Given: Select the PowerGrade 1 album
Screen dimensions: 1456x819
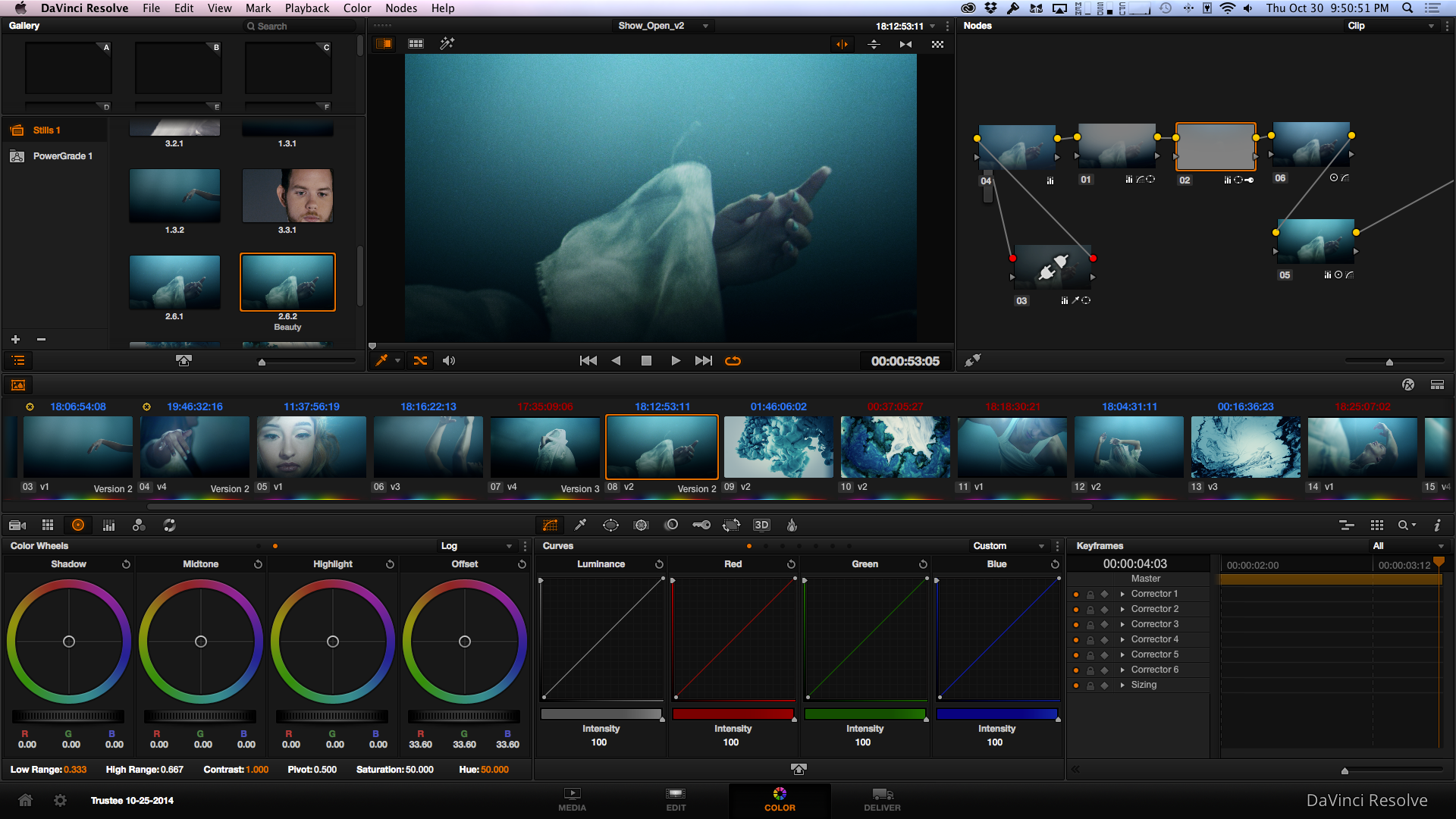Looking at the screenshot, I should tap(55, 156).
